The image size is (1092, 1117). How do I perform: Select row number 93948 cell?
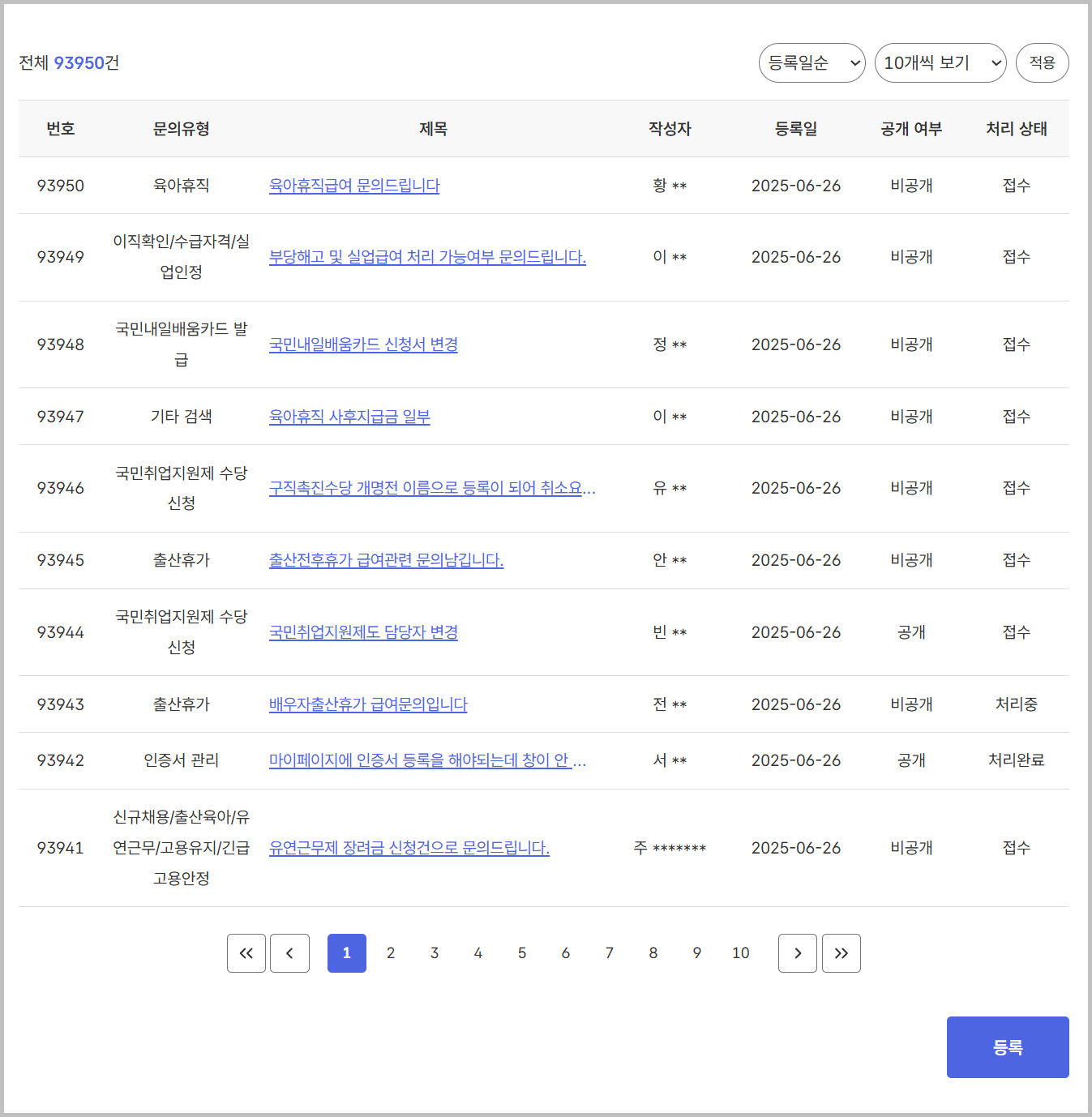(61, 345)
